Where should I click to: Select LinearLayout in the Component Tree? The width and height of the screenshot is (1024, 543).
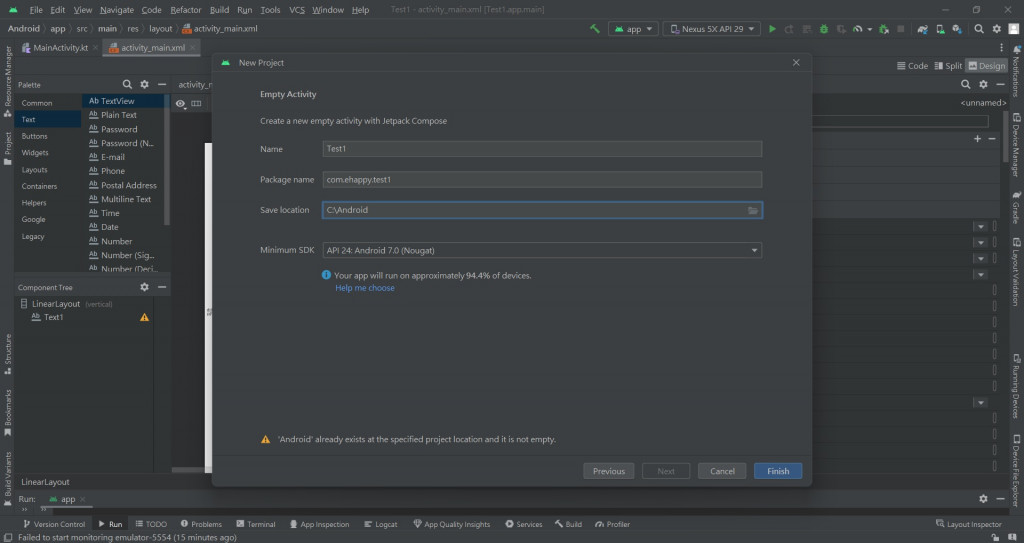[x=56, y=304]
